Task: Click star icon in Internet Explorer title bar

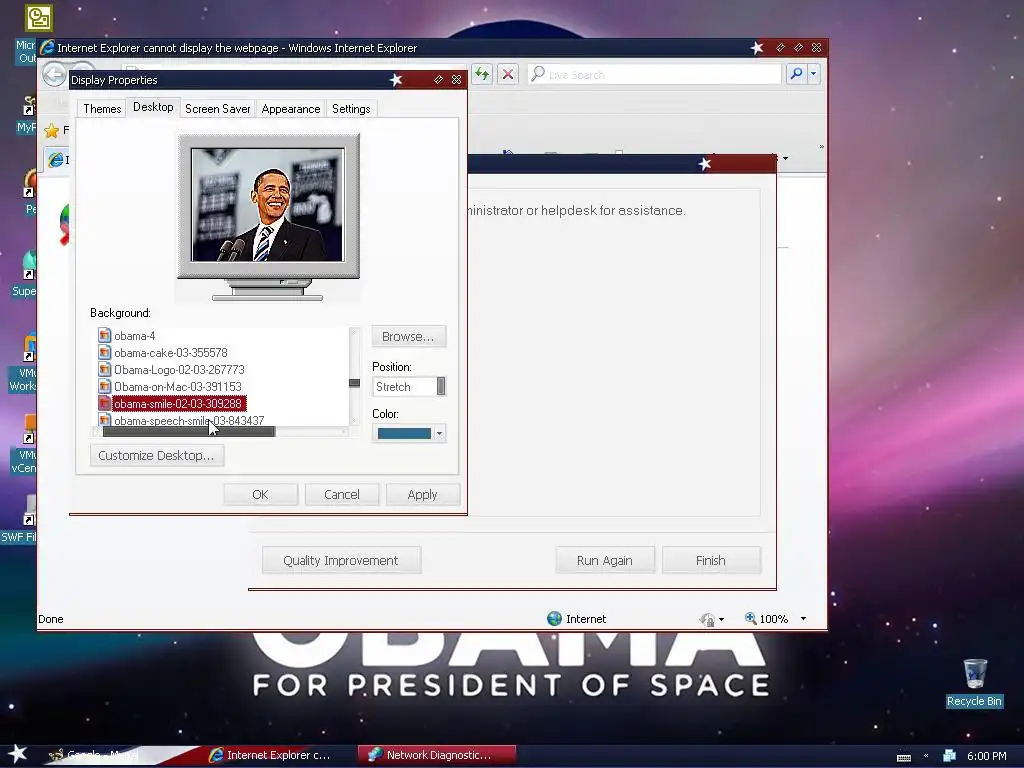Action: tap(757, 48)
